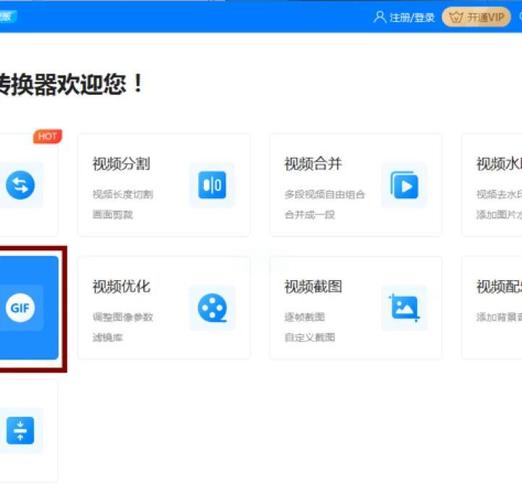522x500 pixels.
Task: Click the crown icon in the VIP button
Action: click(x=456, y=17)
